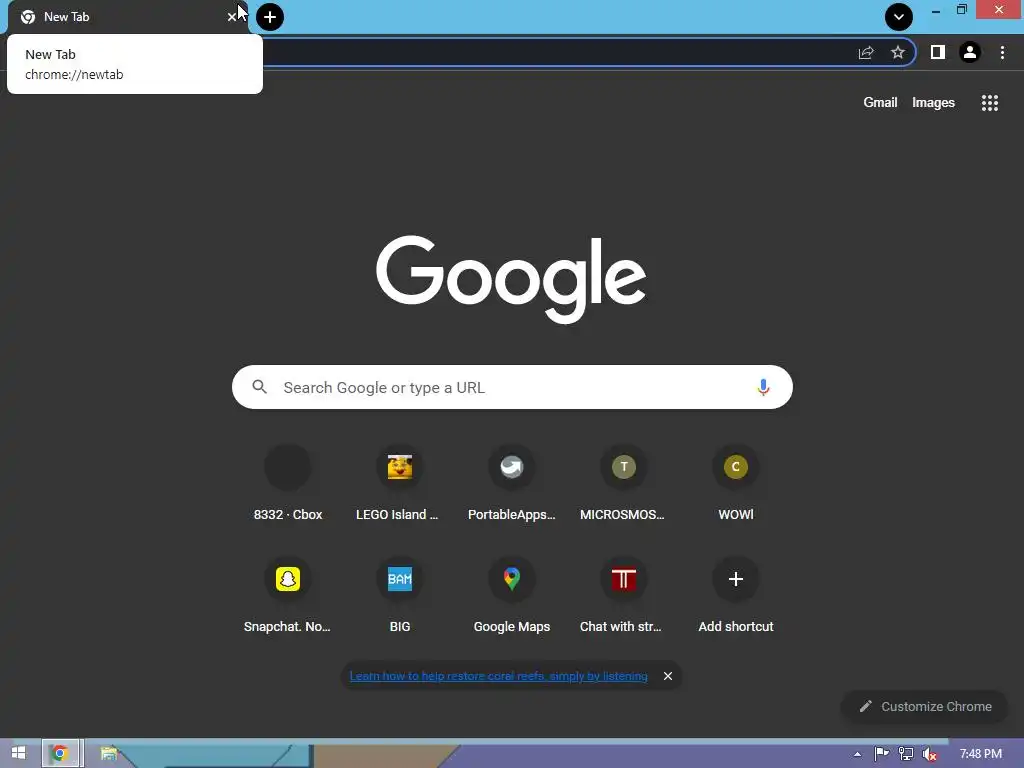
Task: Focus the Search Google or type a URL box
Action: 512,387
